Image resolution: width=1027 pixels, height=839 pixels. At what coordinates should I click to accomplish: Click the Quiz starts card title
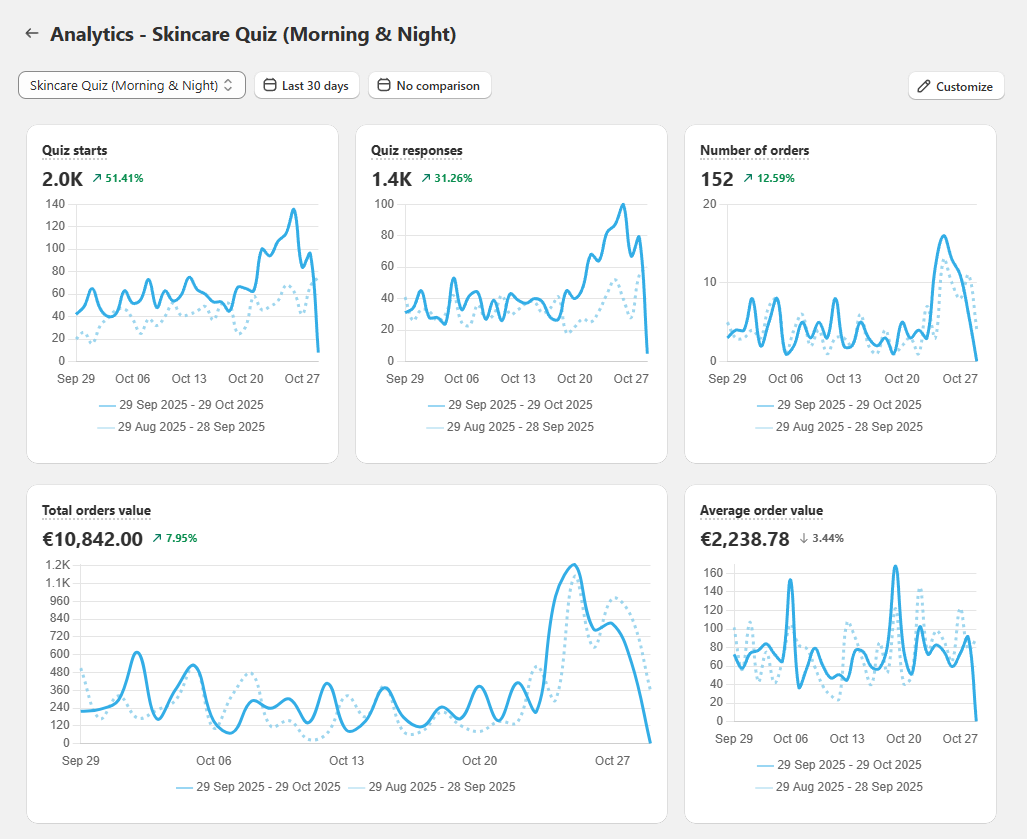74,151
